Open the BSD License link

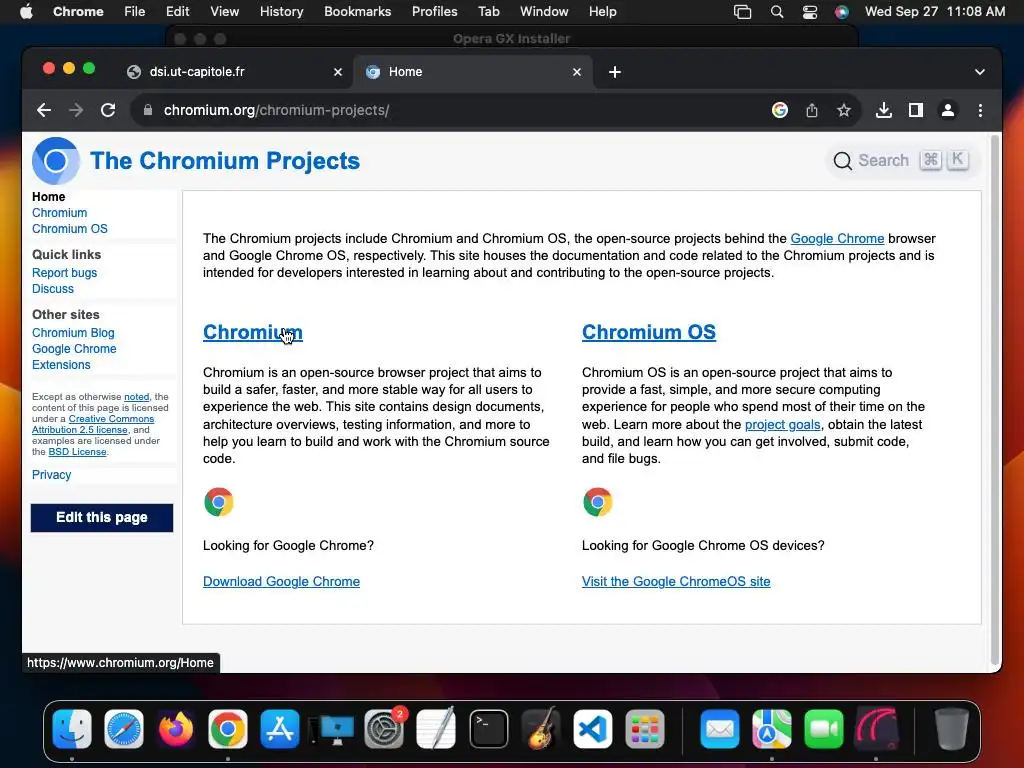(x=77, y=452)
